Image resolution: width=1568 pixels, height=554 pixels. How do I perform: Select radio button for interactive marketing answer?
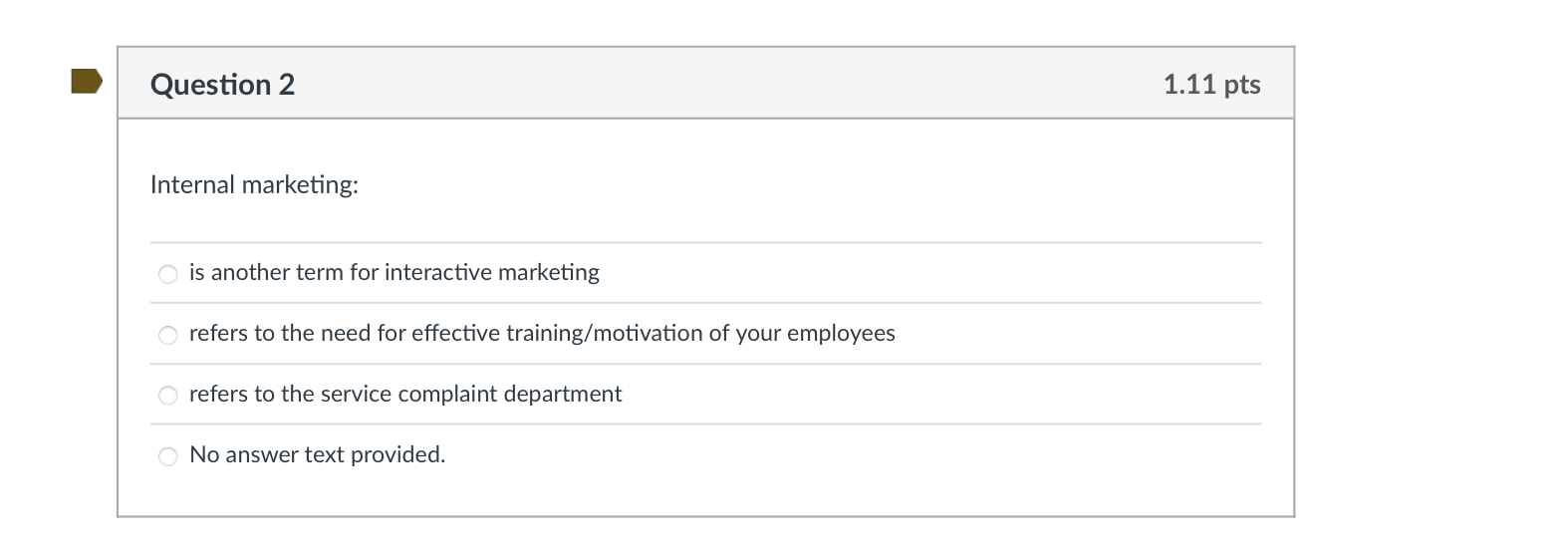tap(168, 274)
